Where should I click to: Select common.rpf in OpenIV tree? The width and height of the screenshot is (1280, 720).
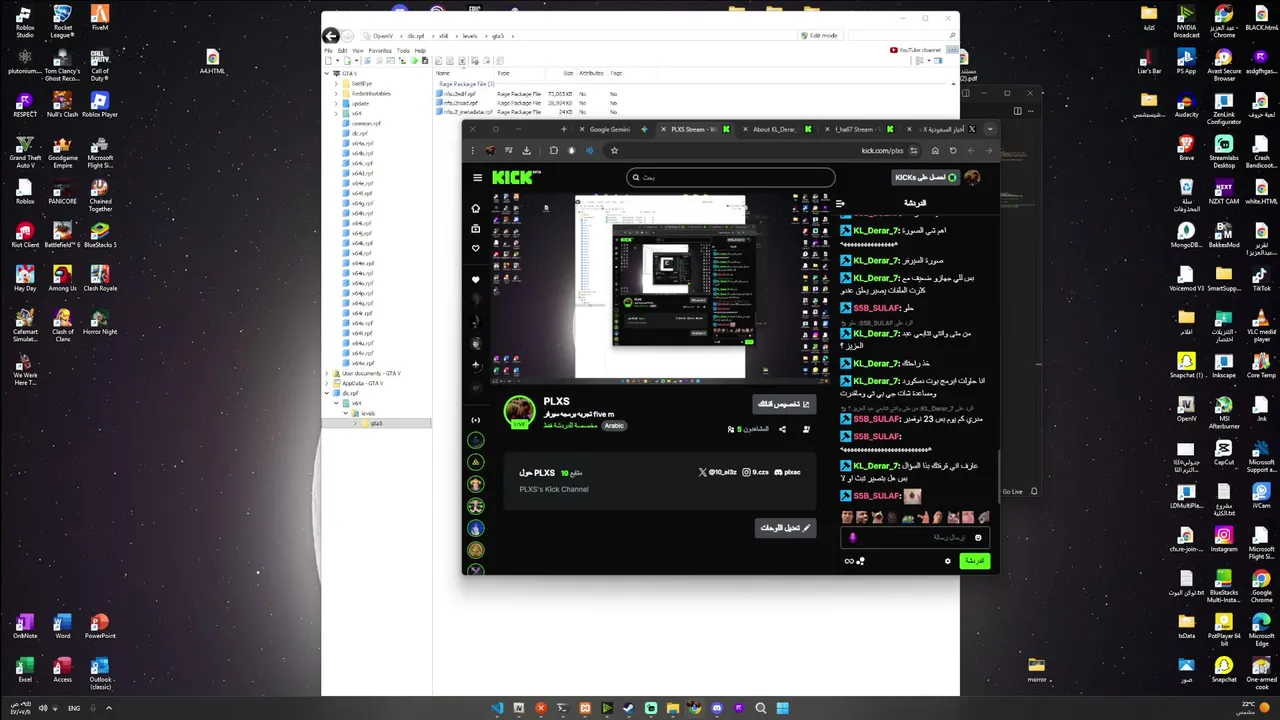[x=365, y=123]
